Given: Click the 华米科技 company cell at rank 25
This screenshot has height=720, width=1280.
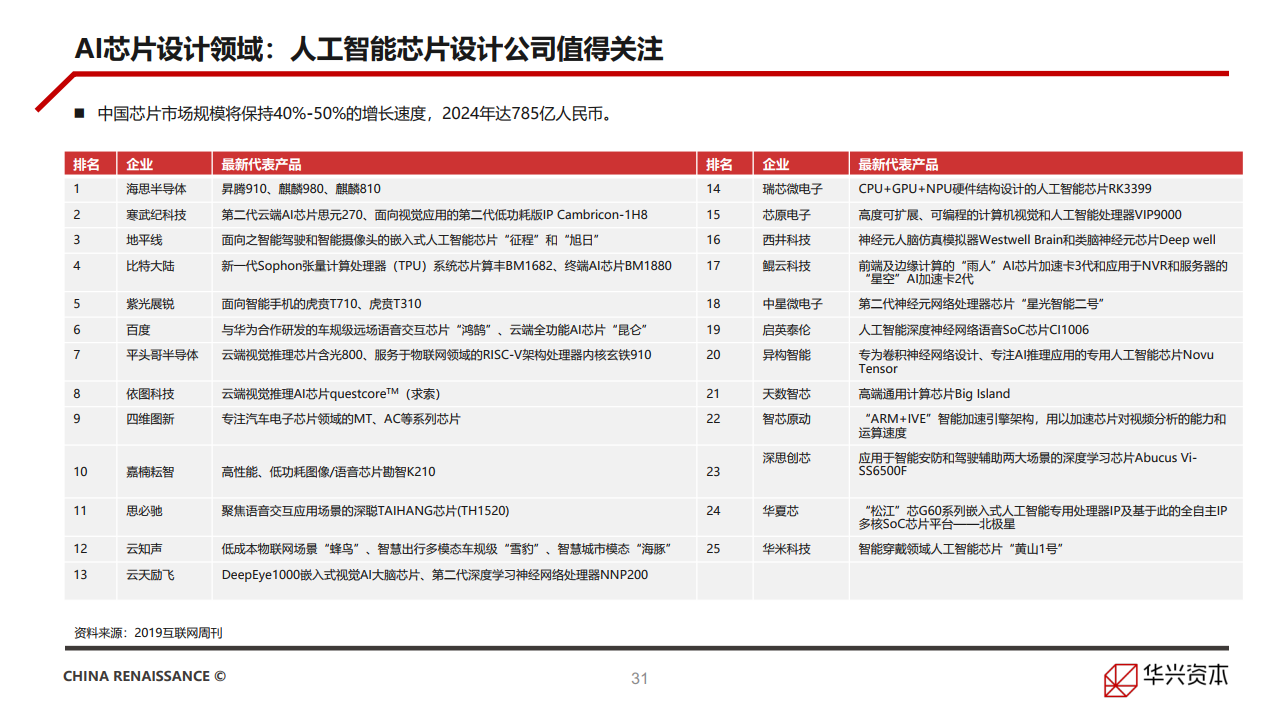Looking at the screenshot, I should 786,549.
